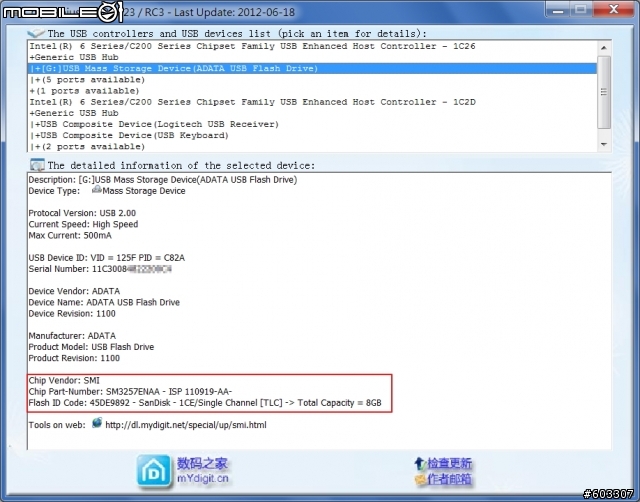This screenshot has height=502, width=640.
Task: Click the Flash ID Code 45DE9892 line
Action: coord(205,403)
